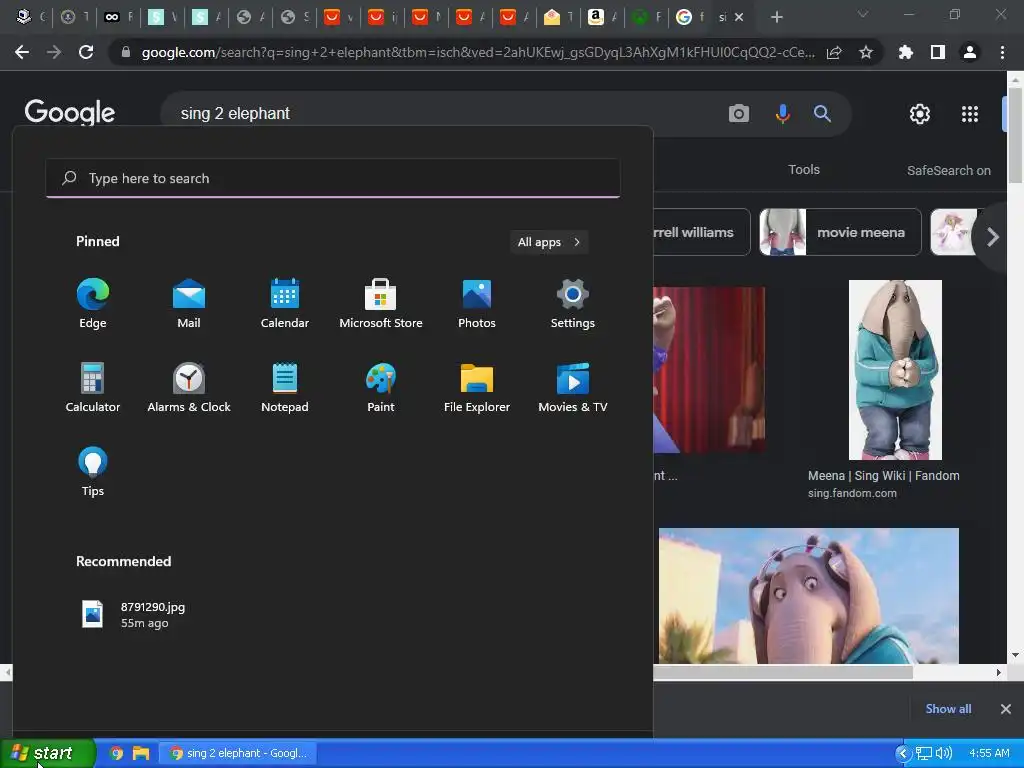
Task: Open folder icon in quick launch
Action: pos(141,753)
